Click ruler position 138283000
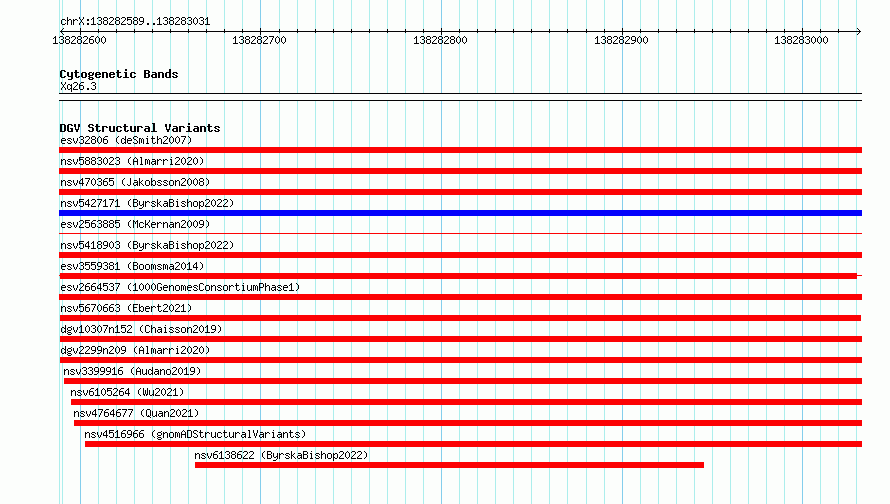The height and width of the screenshot is (504, 890). pos(801,40)
